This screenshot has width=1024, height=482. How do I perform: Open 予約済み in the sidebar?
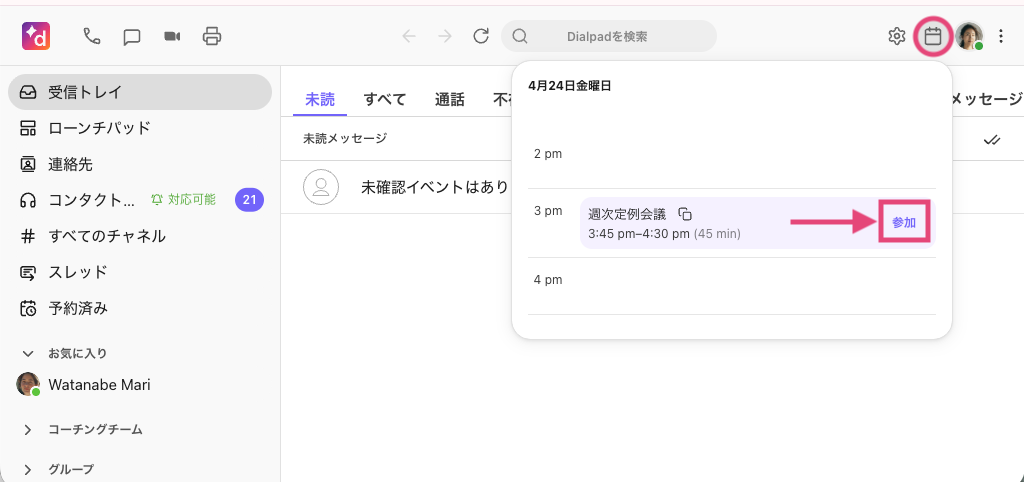click(x=140, y=308)
